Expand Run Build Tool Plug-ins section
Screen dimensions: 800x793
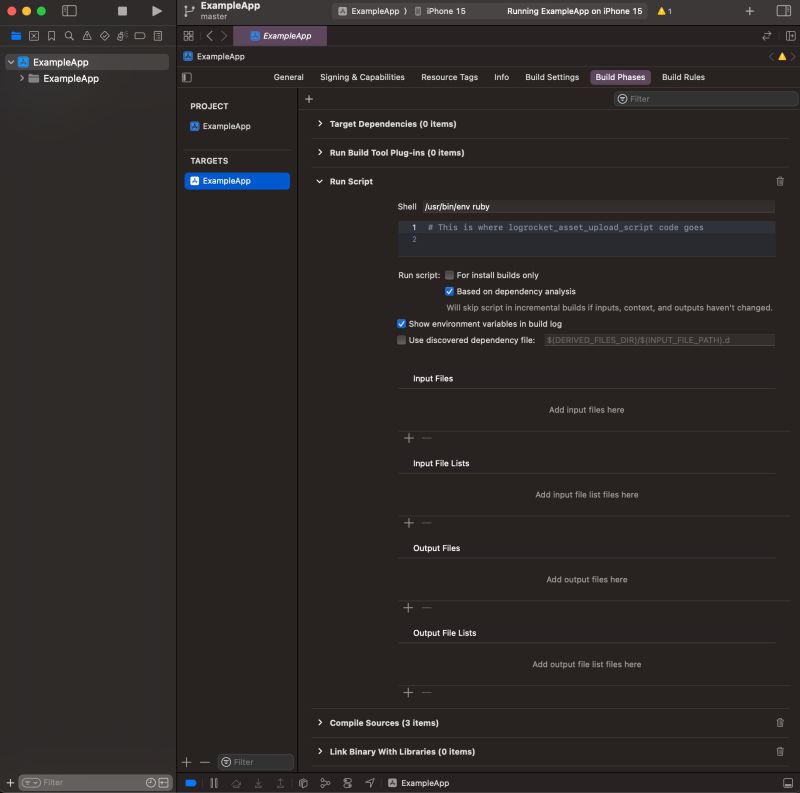(x=320, y=152)
